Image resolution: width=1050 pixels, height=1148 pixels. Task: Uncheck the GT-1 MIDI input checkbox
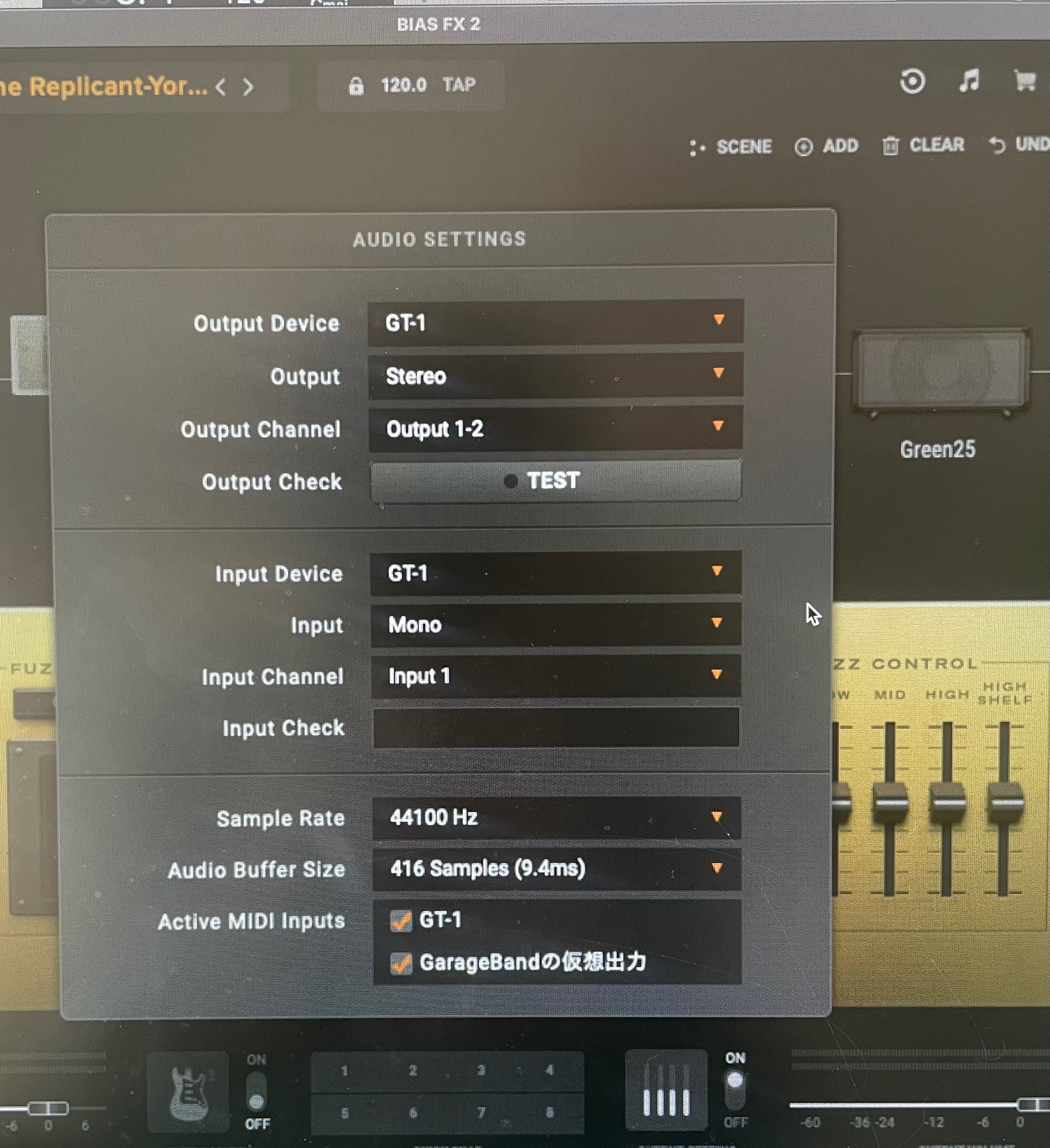[401, 921]
